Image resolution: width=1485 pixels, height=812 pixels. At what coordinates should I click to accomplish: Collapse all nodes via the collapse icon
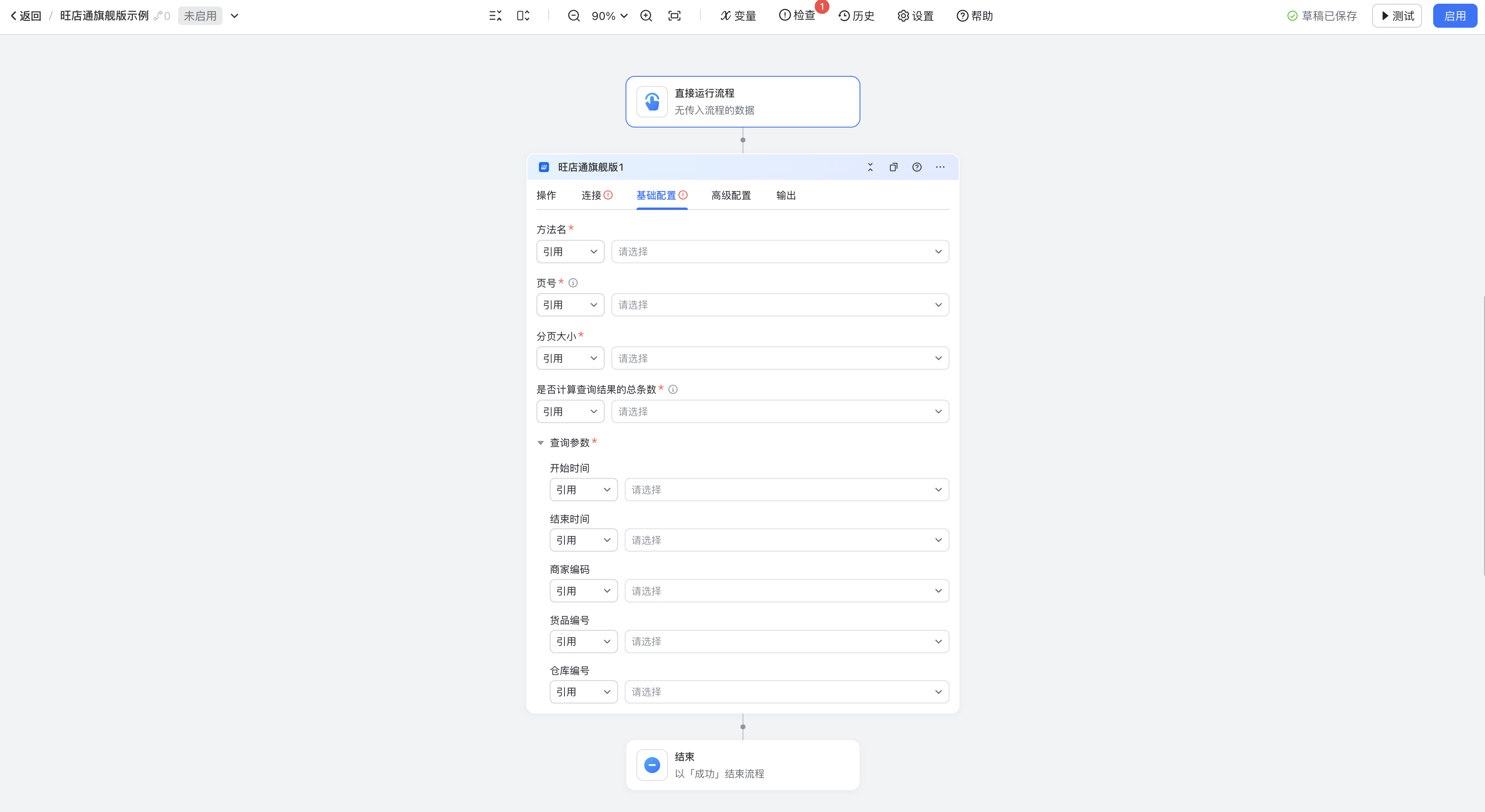(495, 16)
